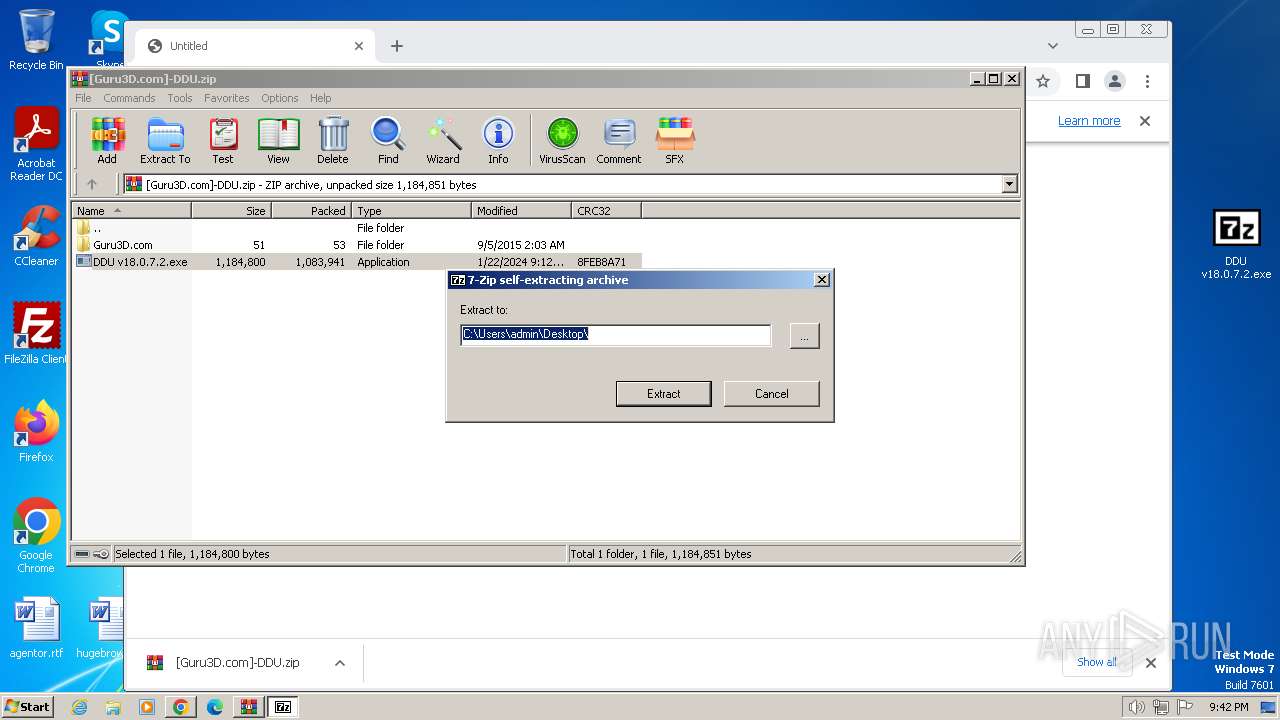Click the Extract button in dialog

point(664,394)
